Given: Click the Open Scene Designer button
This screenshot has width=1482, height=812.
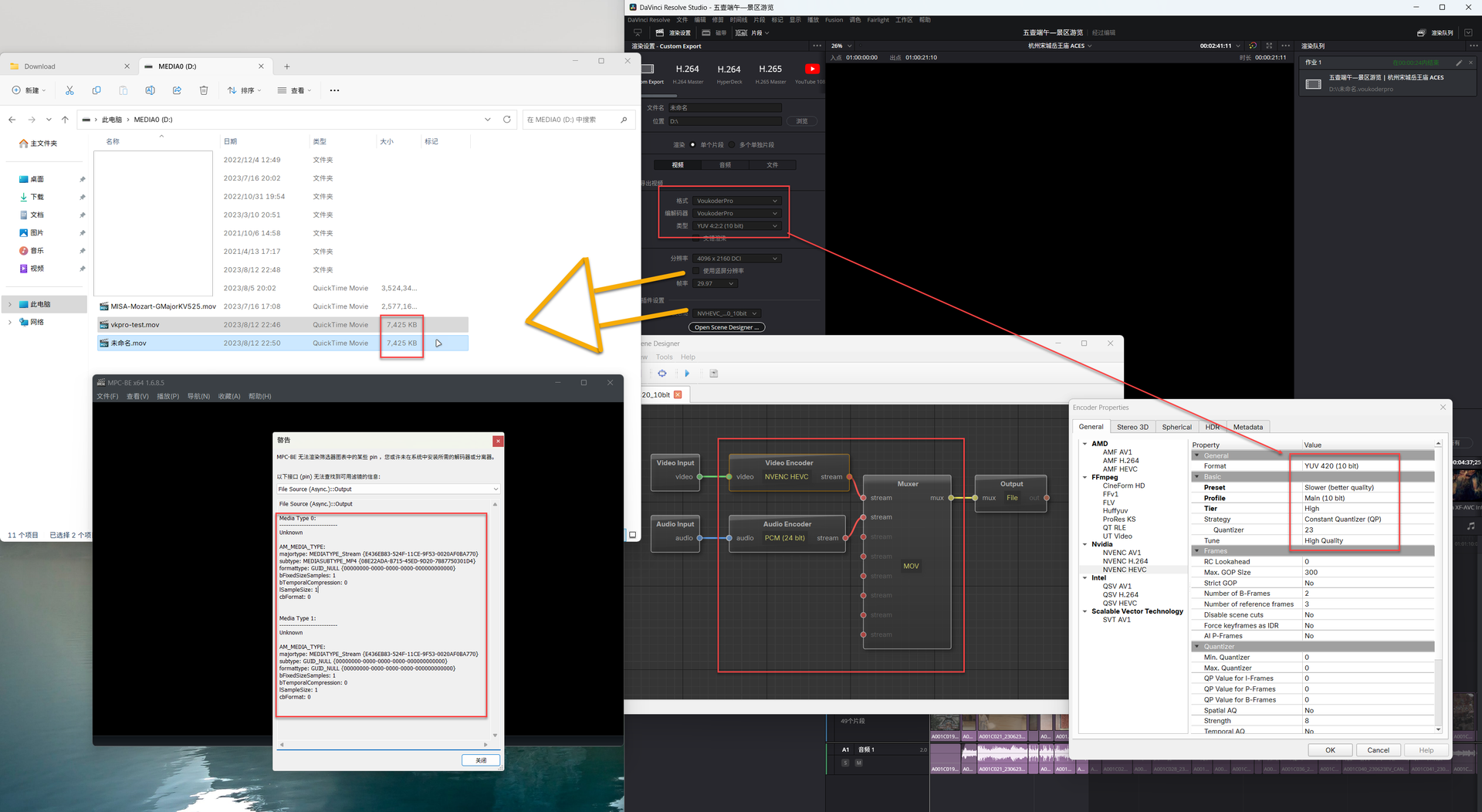Looking at the screenshot, I should tap(726, 327).
